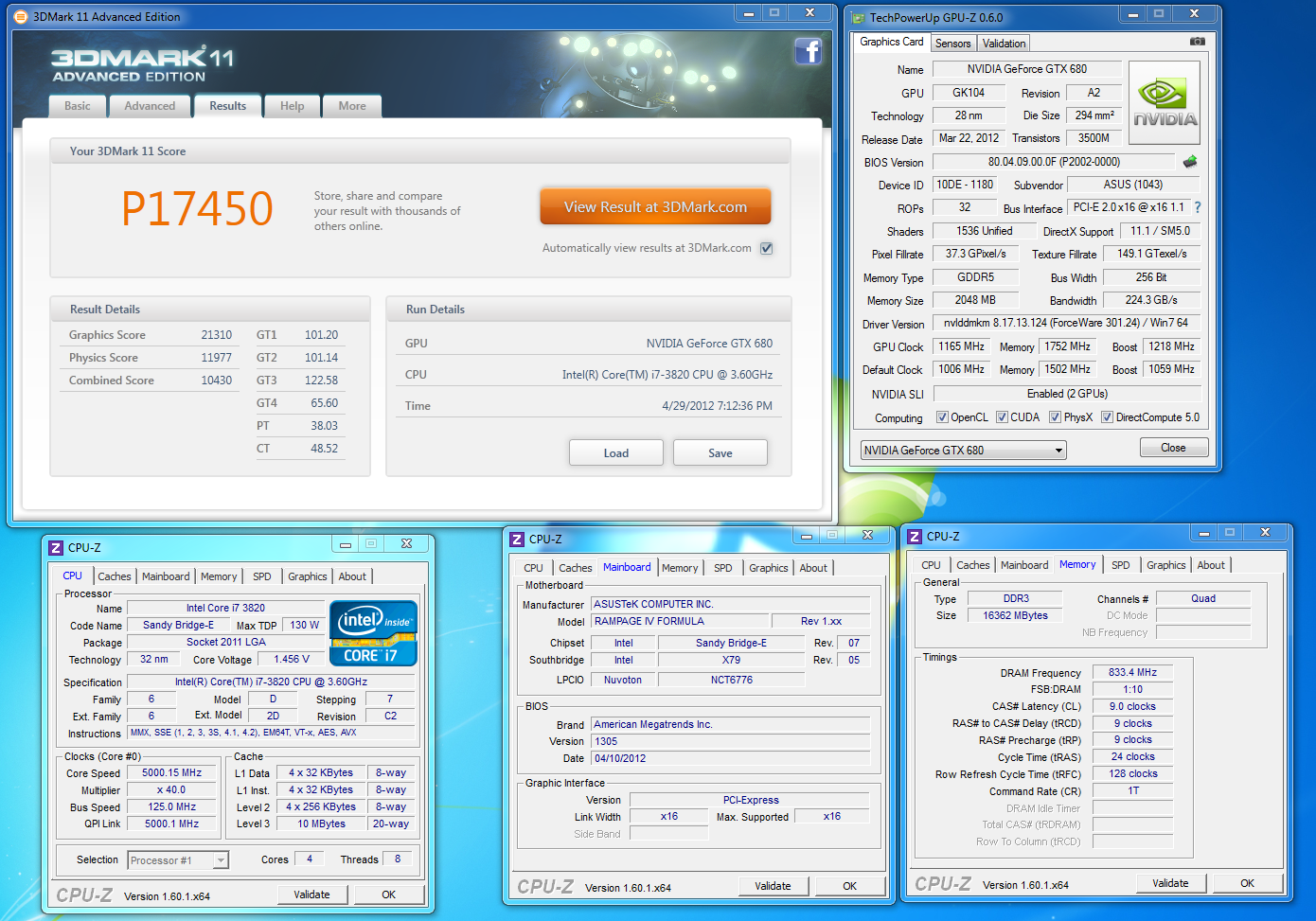The height and width of the screenshot is (921, 1316).
Task: Click the Multiplier x 40.0 field
Action: 172,789
